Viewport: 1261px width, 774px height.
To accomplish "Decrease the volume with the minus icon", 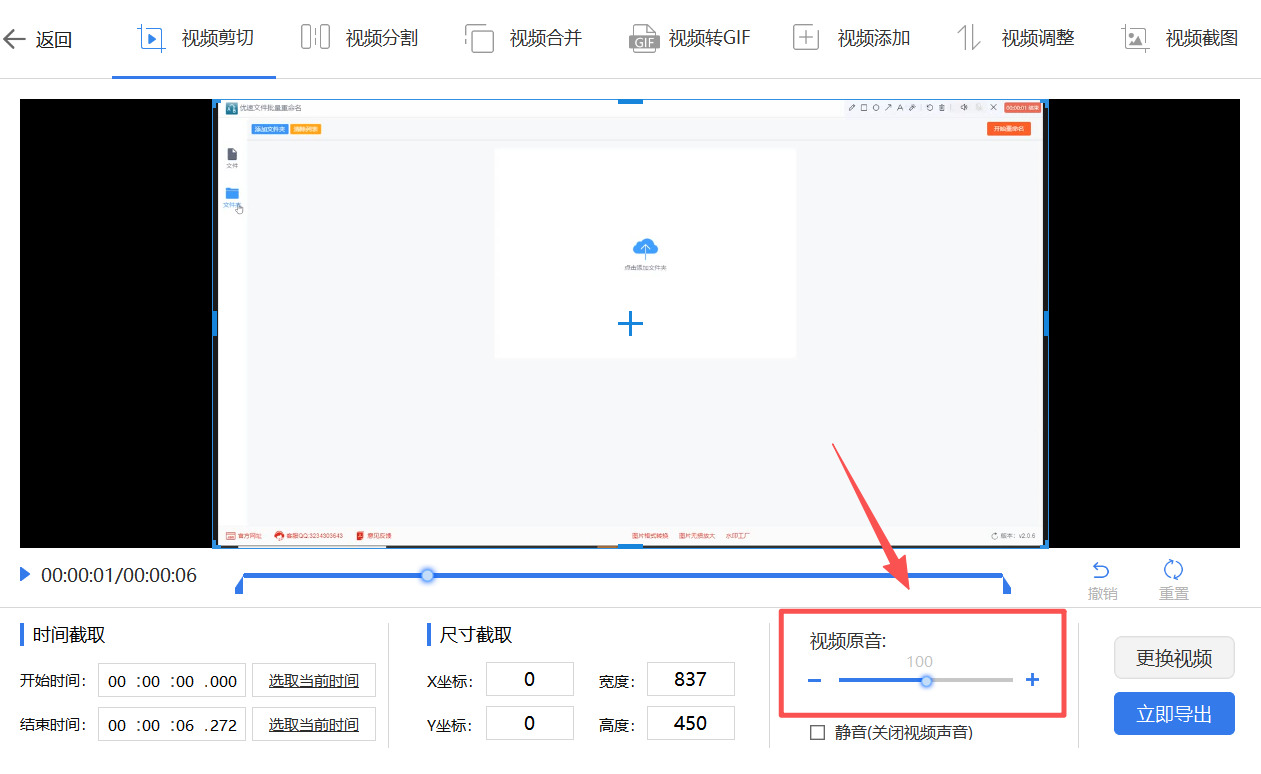I will click(814, 681).
